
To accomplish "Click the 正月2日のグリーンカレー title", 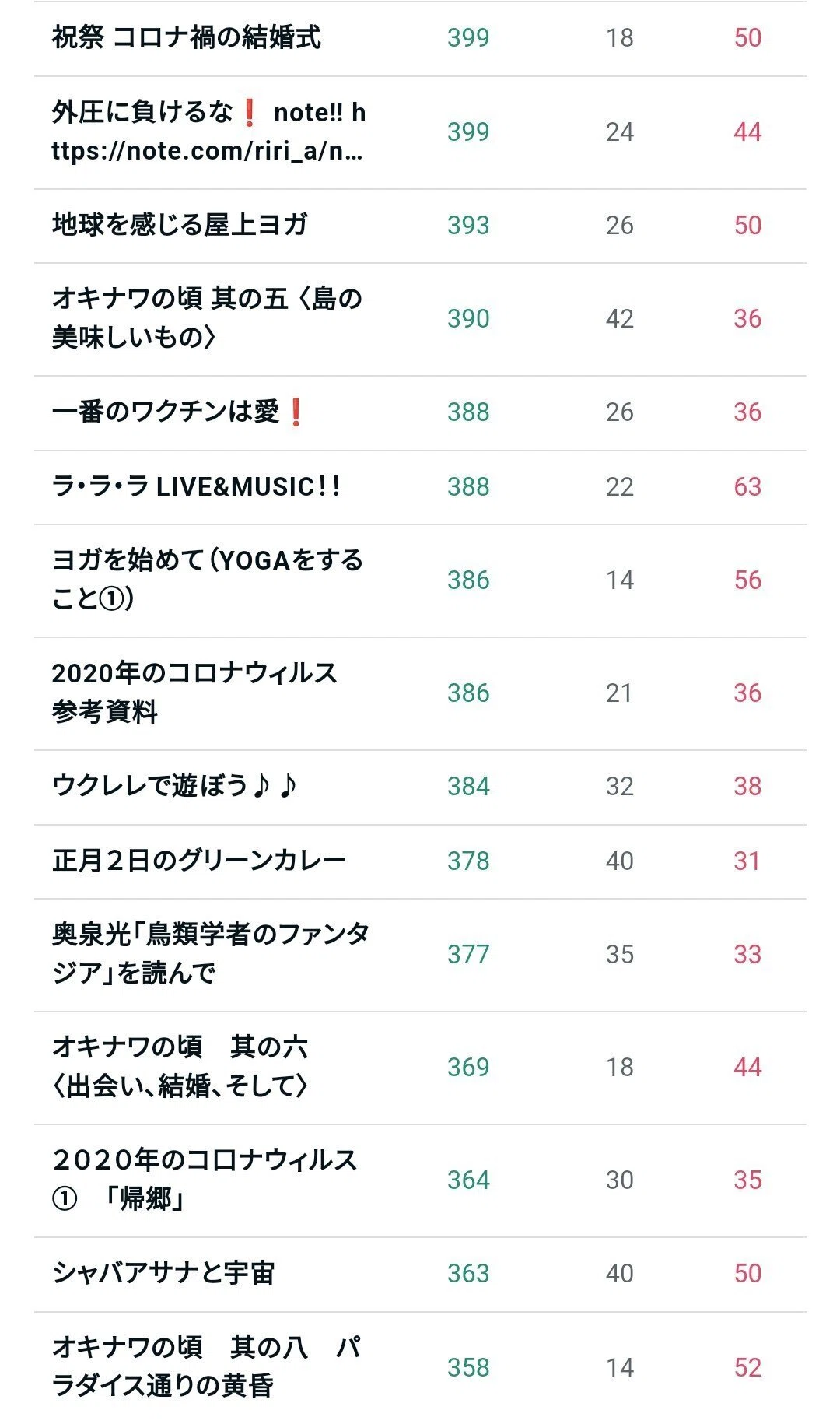I will coord(199,861).
